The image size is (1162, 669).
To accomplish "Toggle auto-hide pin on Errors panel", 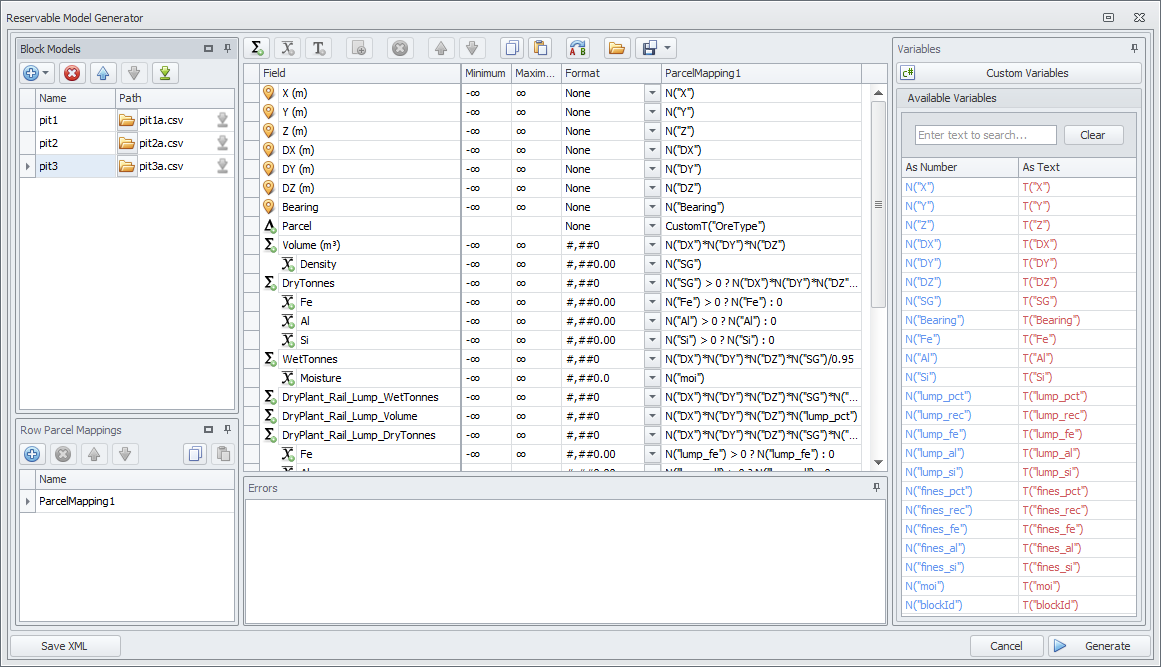I will [x=877, y=488].
